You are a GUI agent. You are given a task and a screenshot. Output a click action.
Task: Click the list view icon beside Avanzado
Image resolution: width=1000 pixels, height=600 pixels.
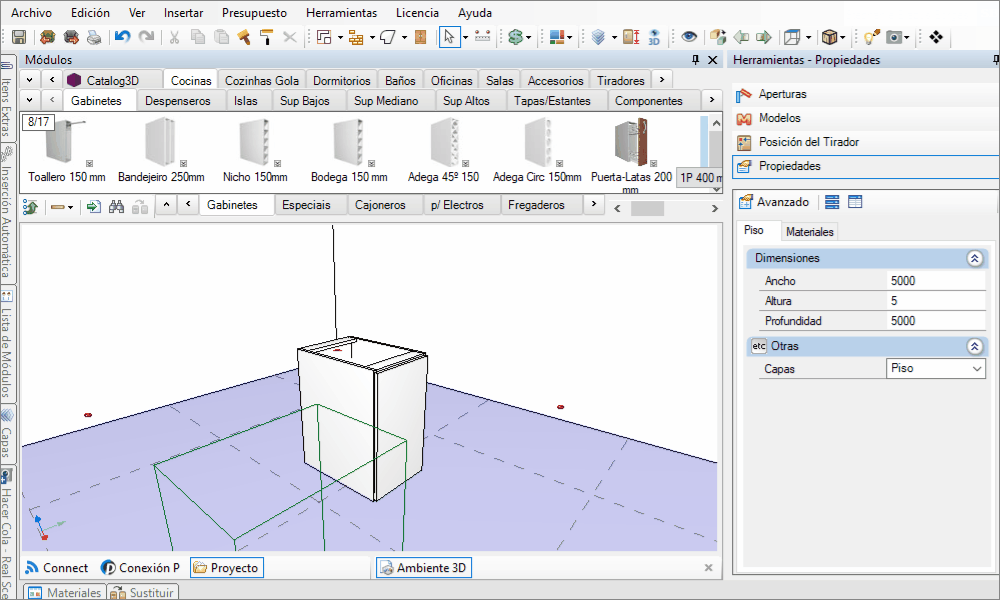(x=832, y=202)
